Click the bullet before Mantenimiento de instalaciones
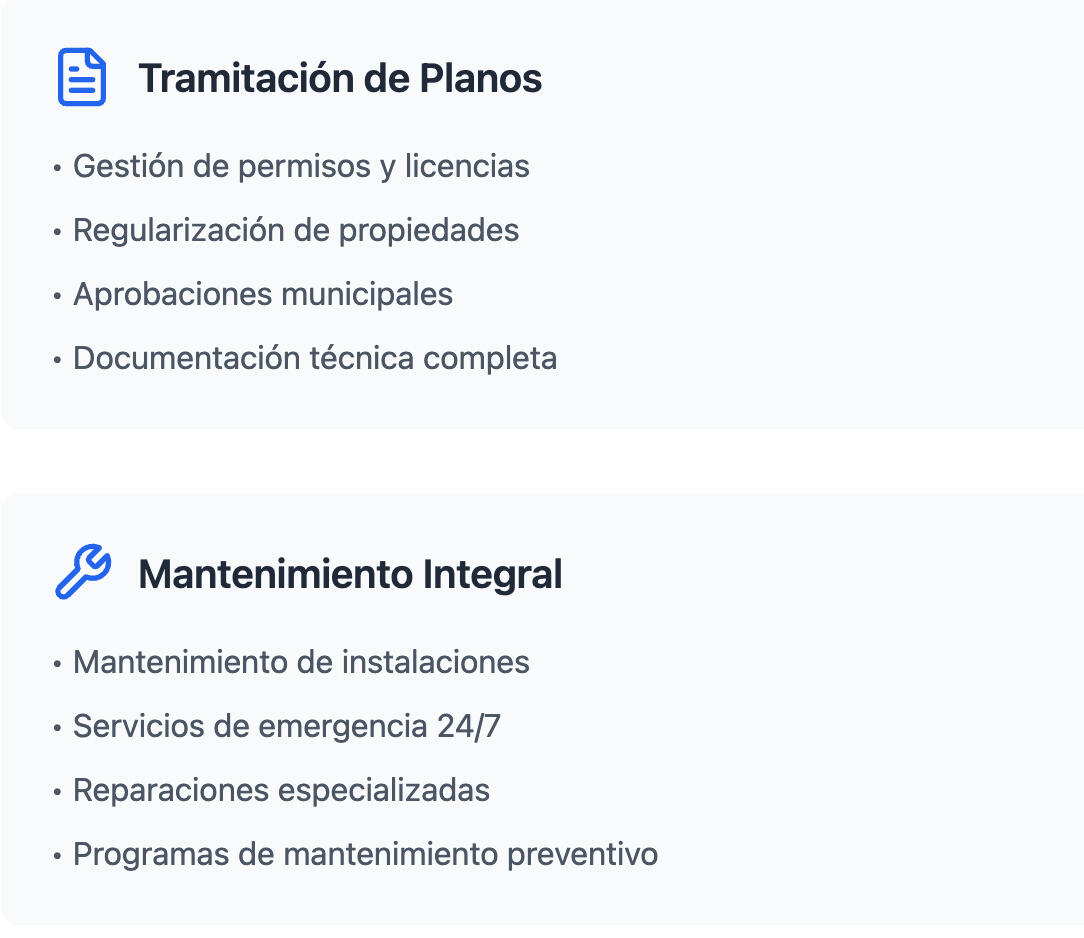 click(57, 663)
